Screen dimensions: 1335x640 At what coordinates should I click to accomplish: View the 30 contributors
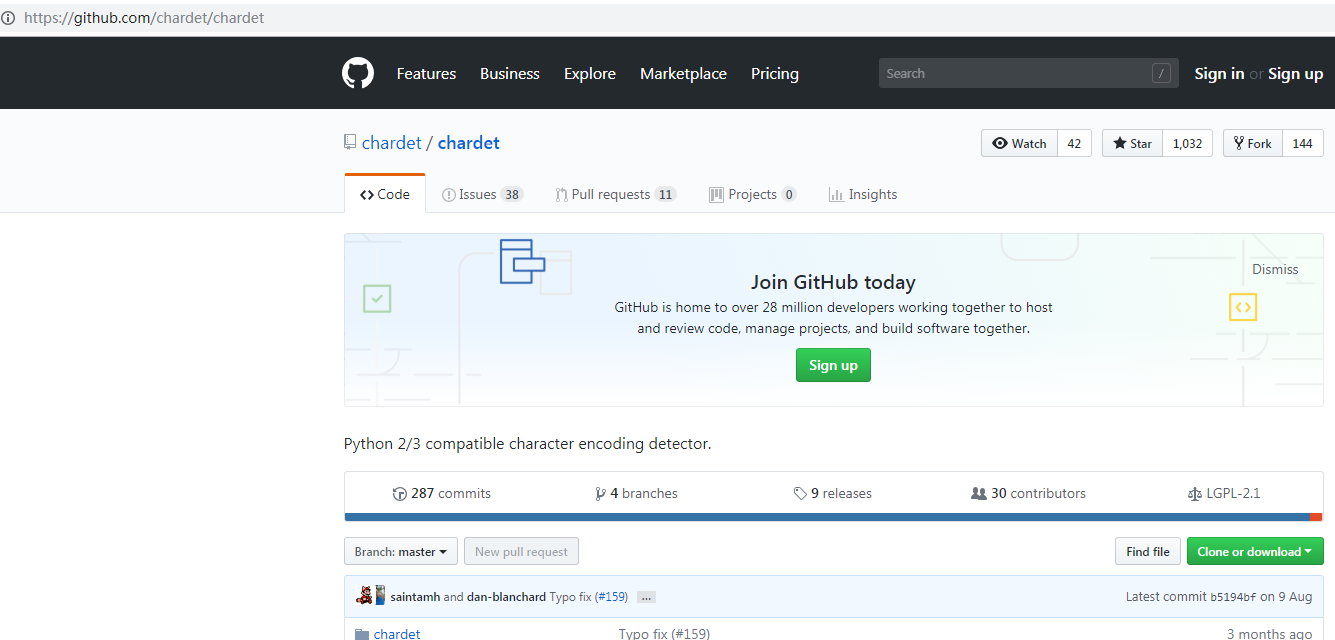click(x=1028, y=494)
